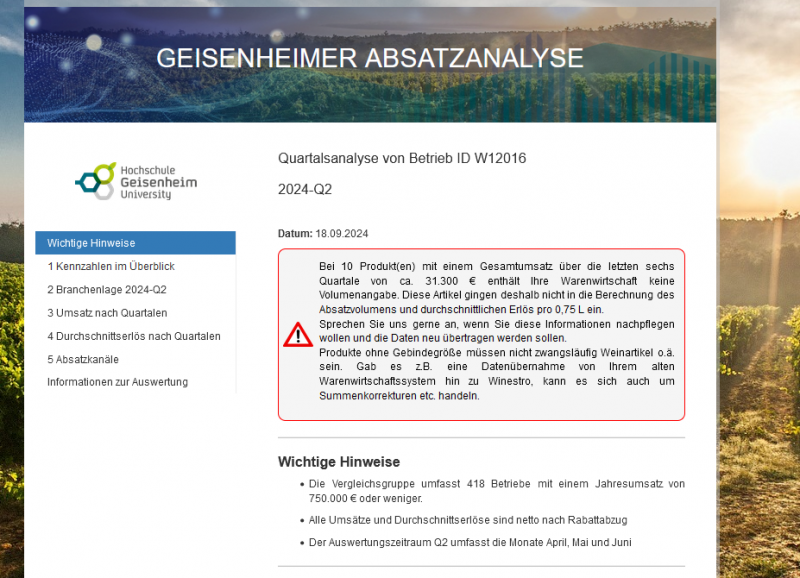
Task: Click the Geisenheimer Absatzanalyse banner title
Action: point(369,58)
